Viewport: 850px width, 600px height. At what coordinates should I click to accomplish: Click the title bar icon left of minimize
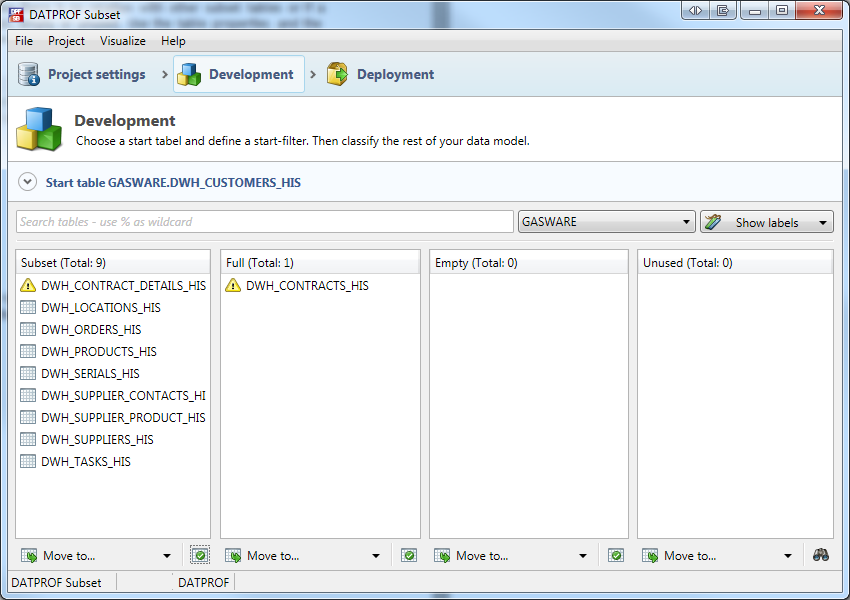point(721,10)
